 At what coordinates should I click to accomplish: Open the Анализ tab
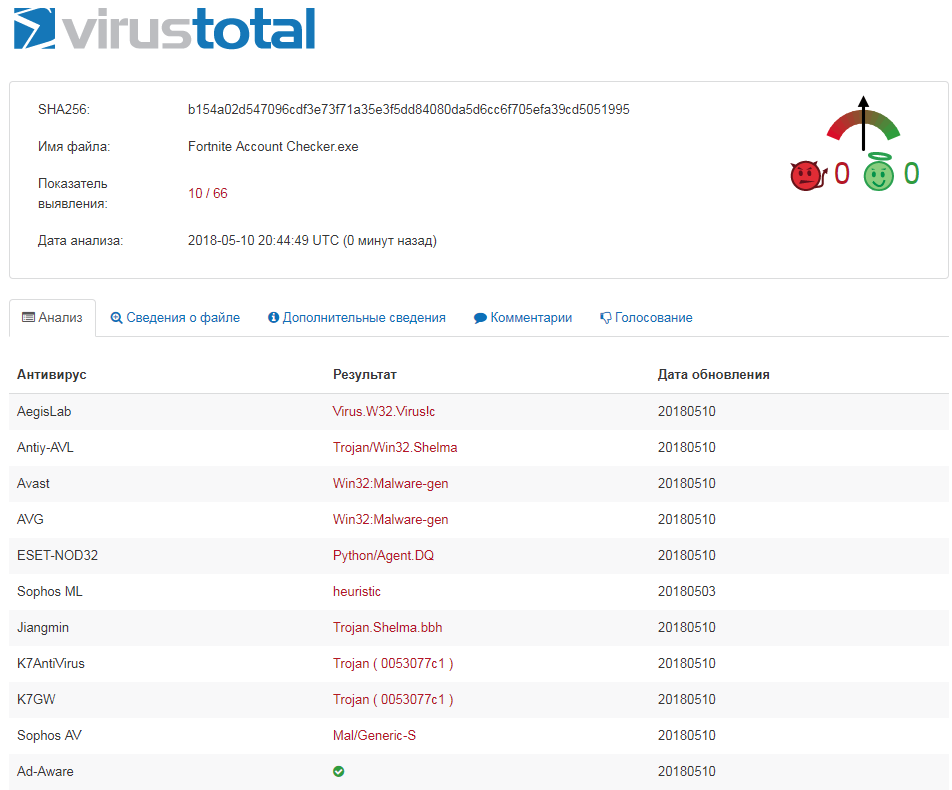click(52, 318)
